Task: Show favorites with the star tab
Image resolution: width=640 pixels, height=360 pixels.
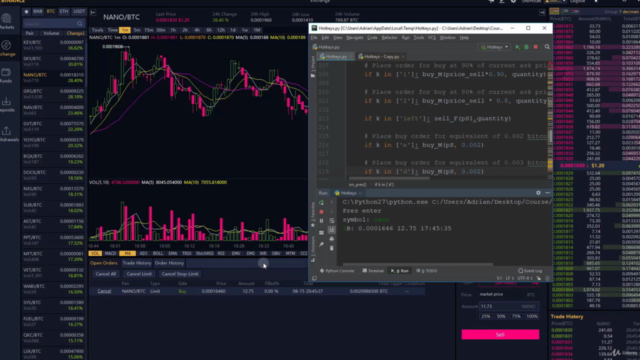Action: coord(27,11)
